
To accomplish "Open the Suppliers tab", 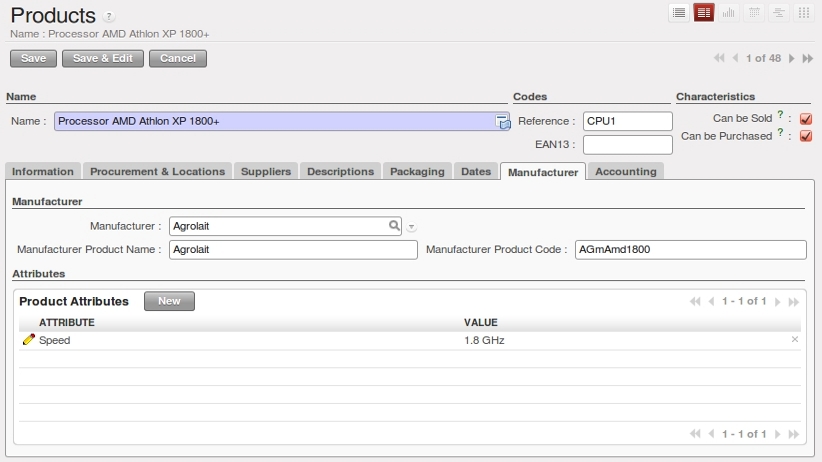I will [266, 171].
